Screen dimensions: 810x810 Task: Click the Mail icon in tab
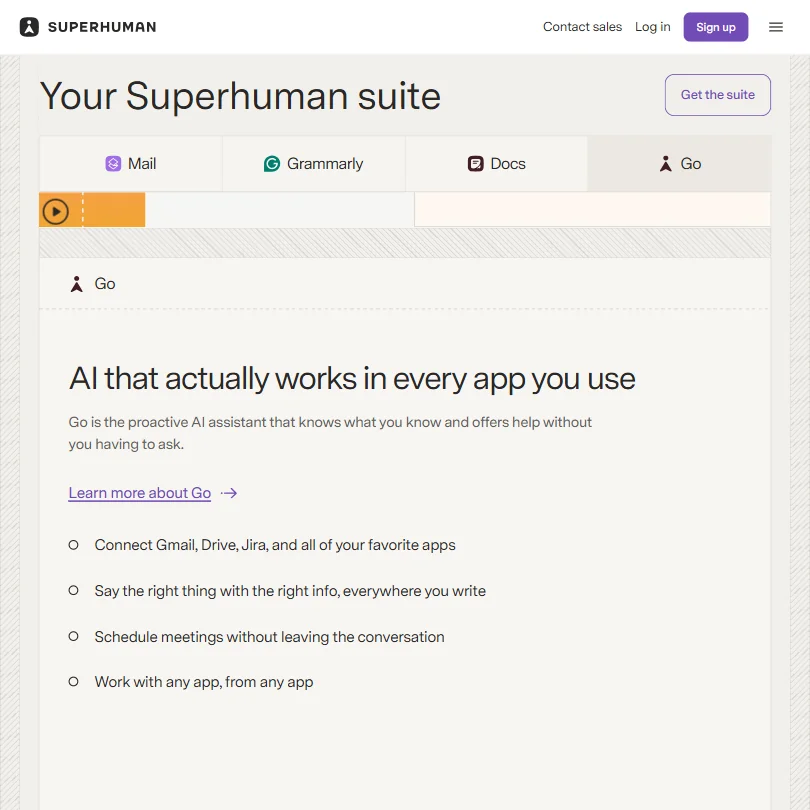(113, 164)
